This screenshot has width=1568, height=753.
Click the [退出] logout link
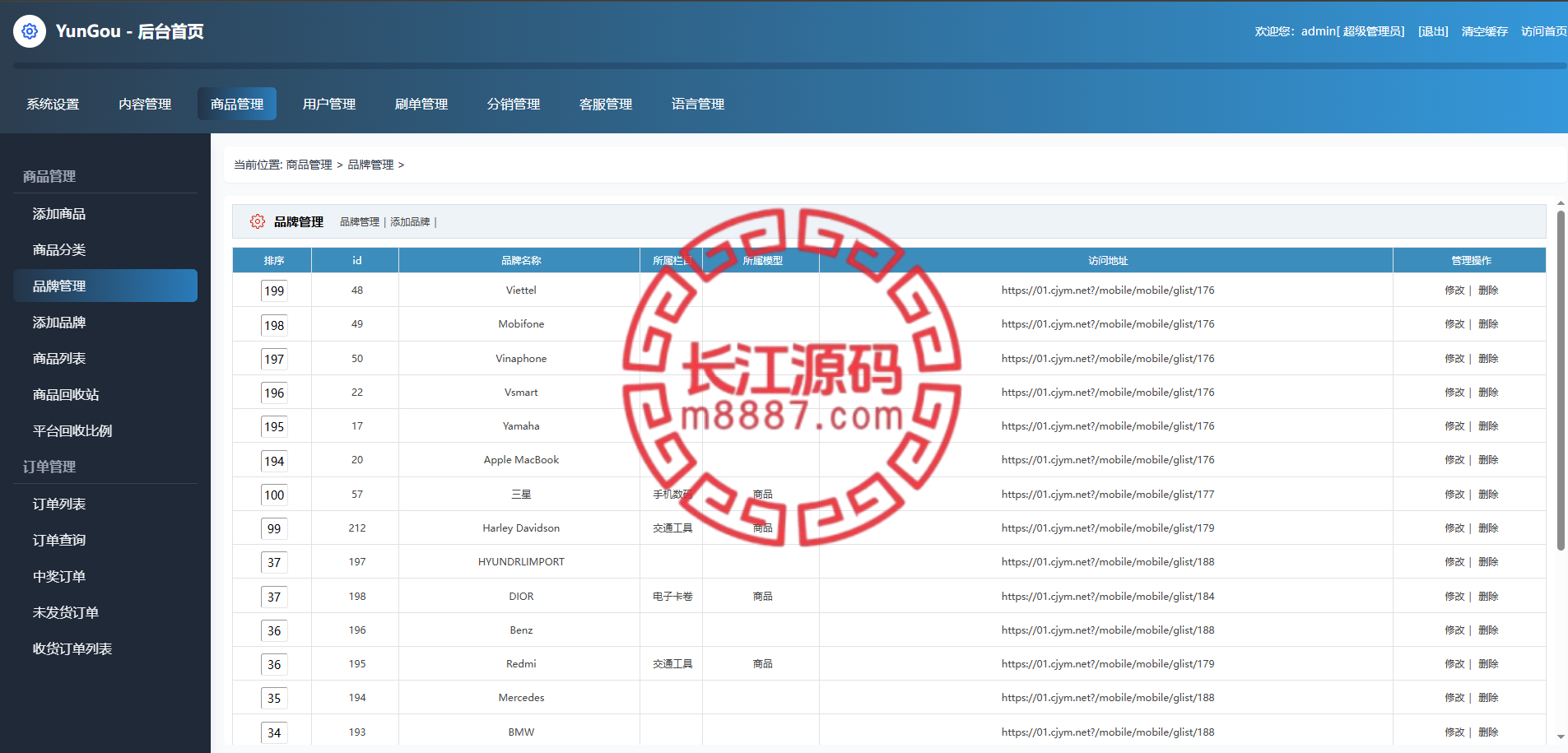click(1433, 31)
